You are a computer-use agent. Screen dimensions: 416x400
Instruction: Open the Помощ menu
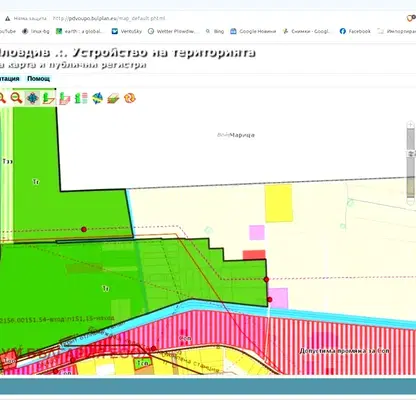click(38, 79)
